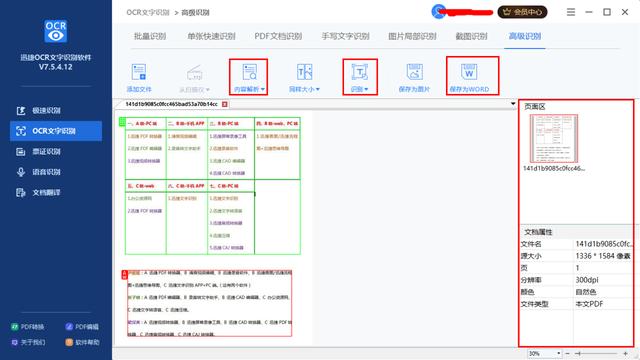Click the 1336 * 1584 像素 size value

(603, 256)
